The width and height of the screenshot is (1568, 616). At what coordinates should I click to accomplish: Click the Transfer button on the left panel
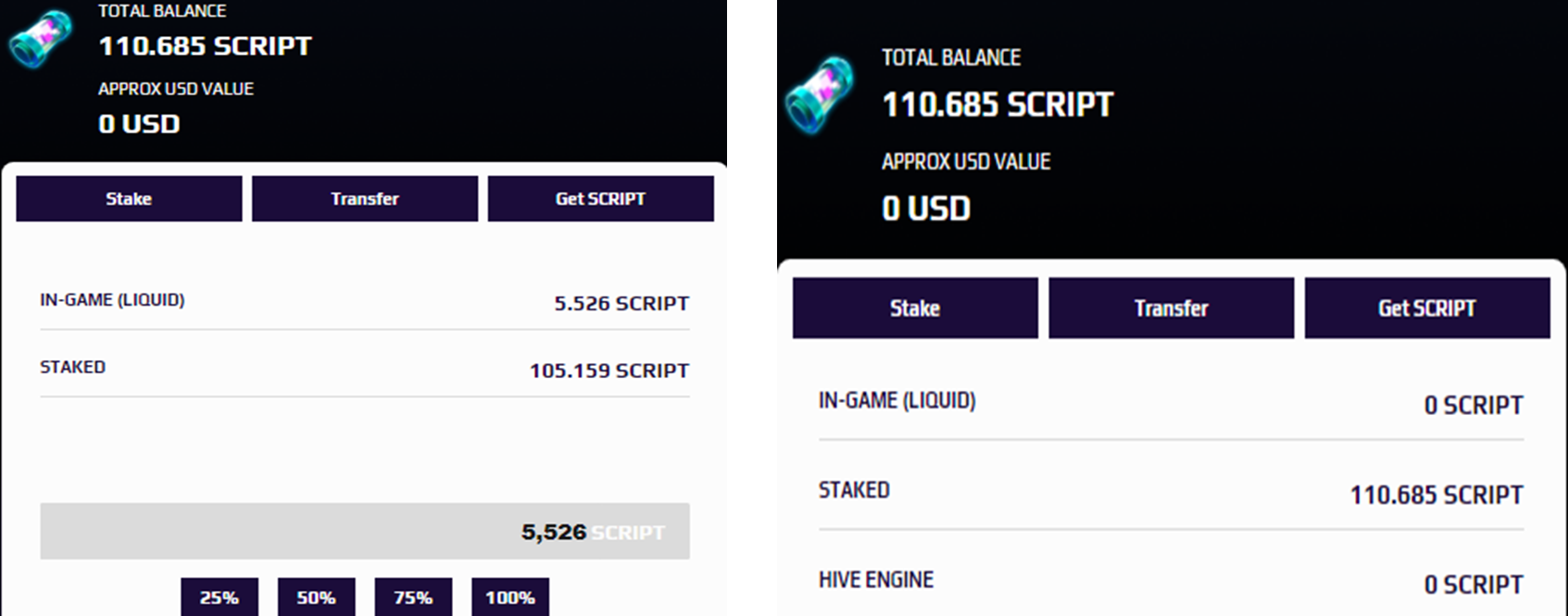coord(364,198)
